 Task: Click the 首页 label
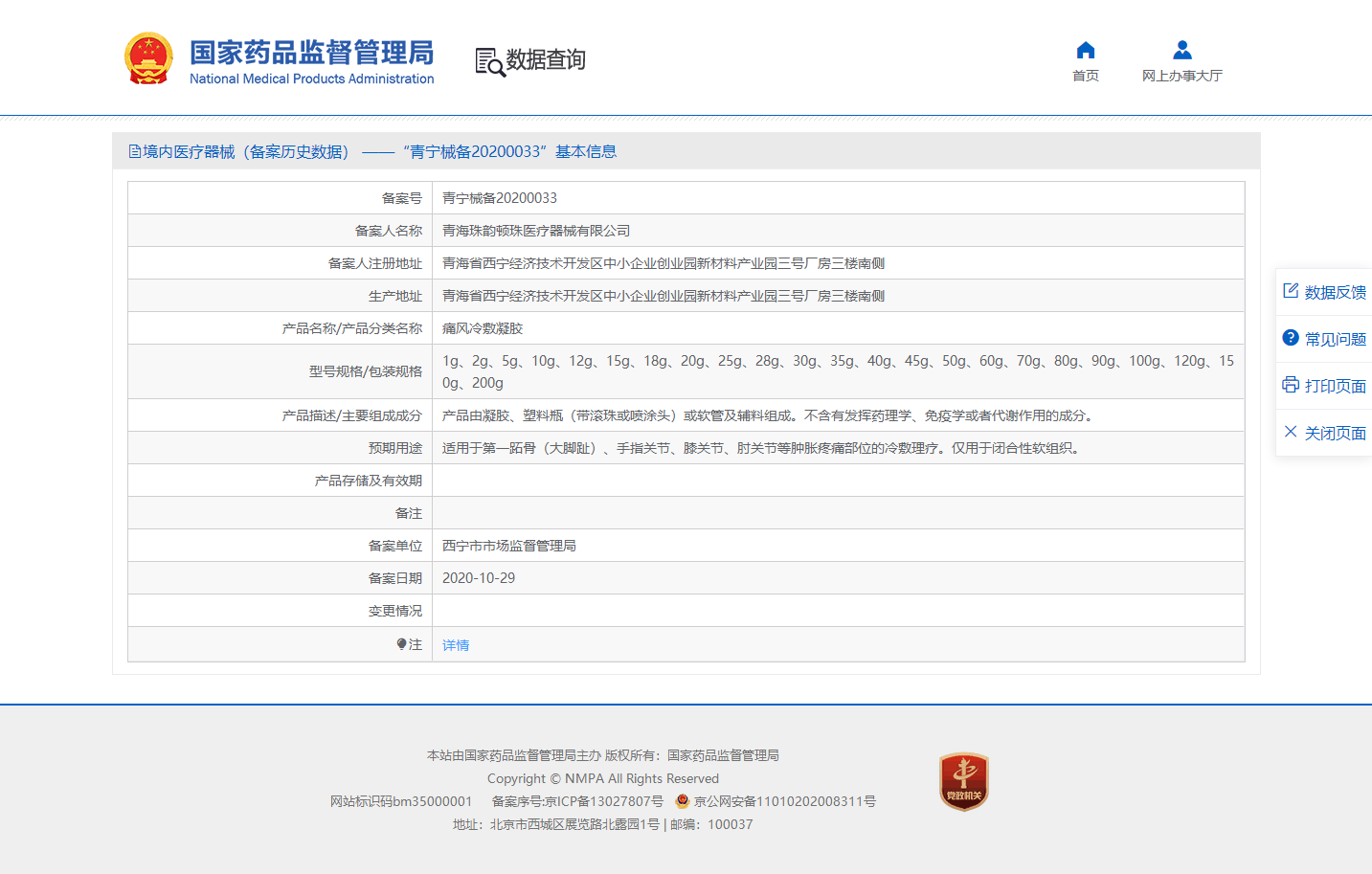tap(1086, 76)
